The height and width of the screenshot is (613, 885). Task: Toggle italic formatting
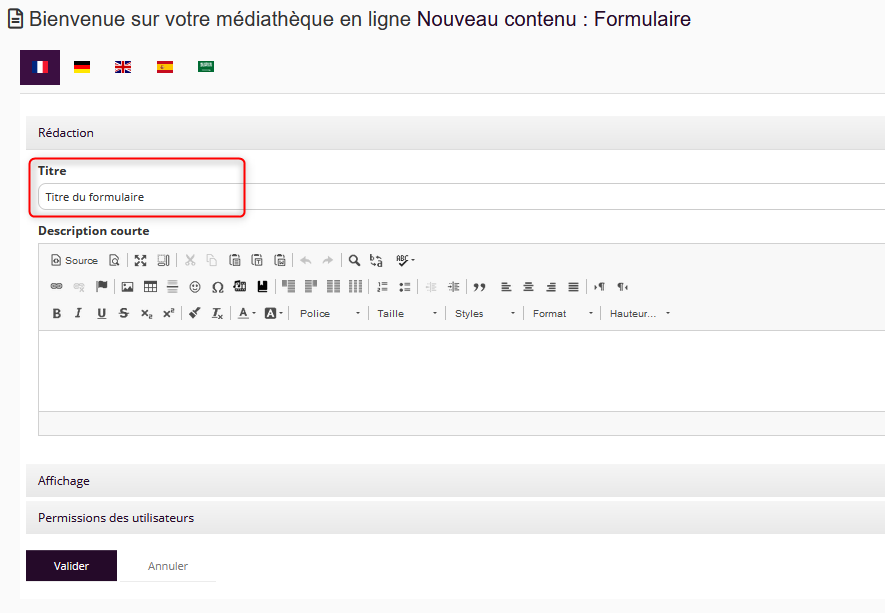79,314
